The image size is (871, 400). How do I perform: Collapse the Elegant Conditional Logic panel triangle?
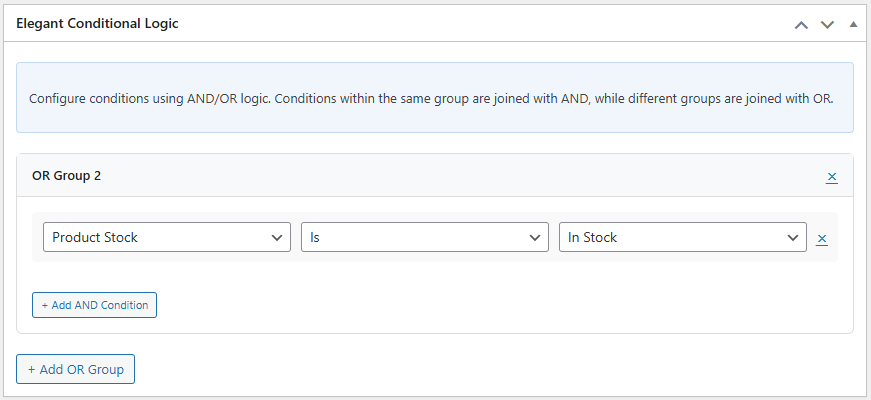click(853, 24)
